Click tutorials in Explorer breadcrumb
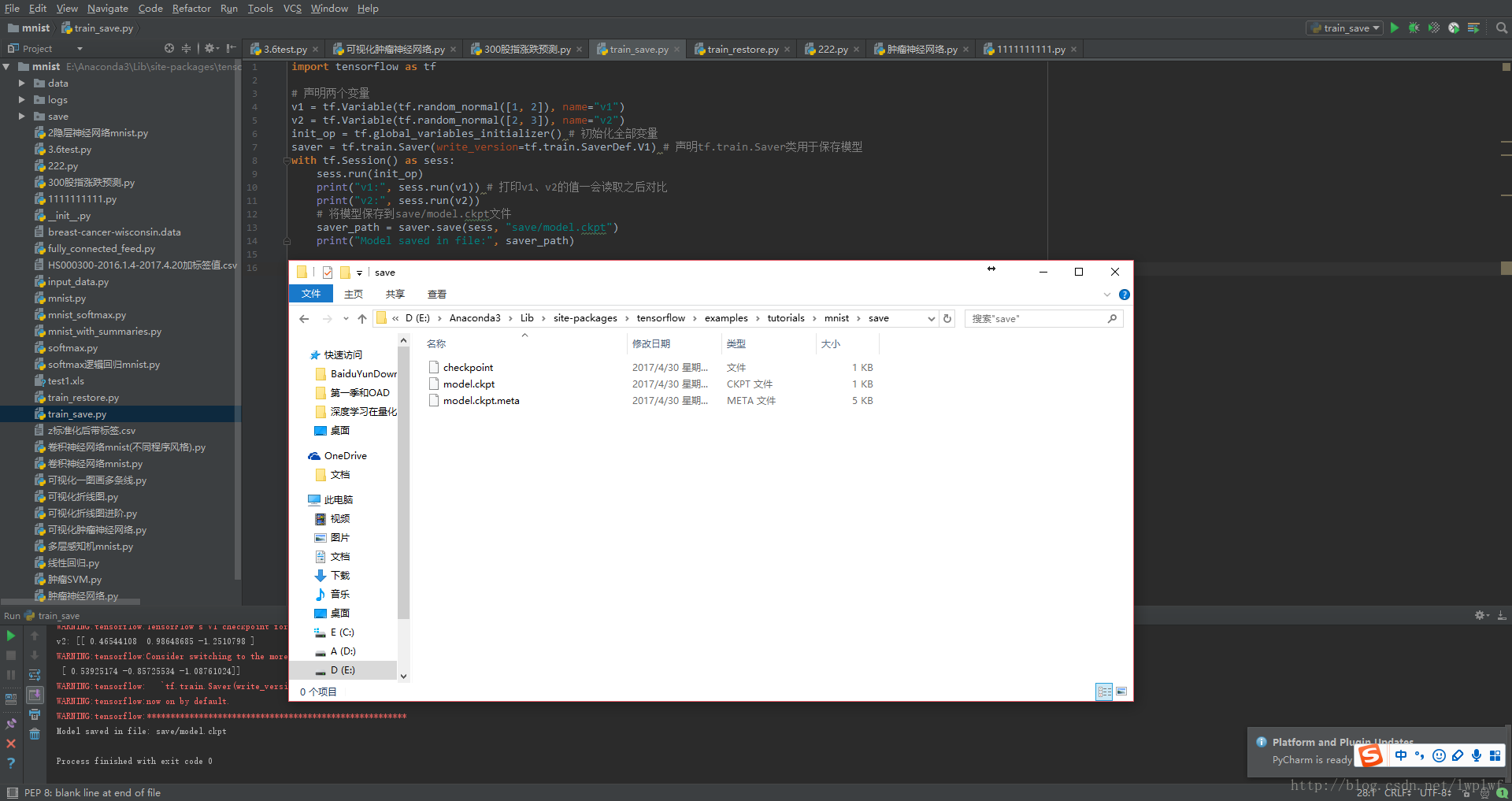The image size is (1512, 801). coord(786,318)
